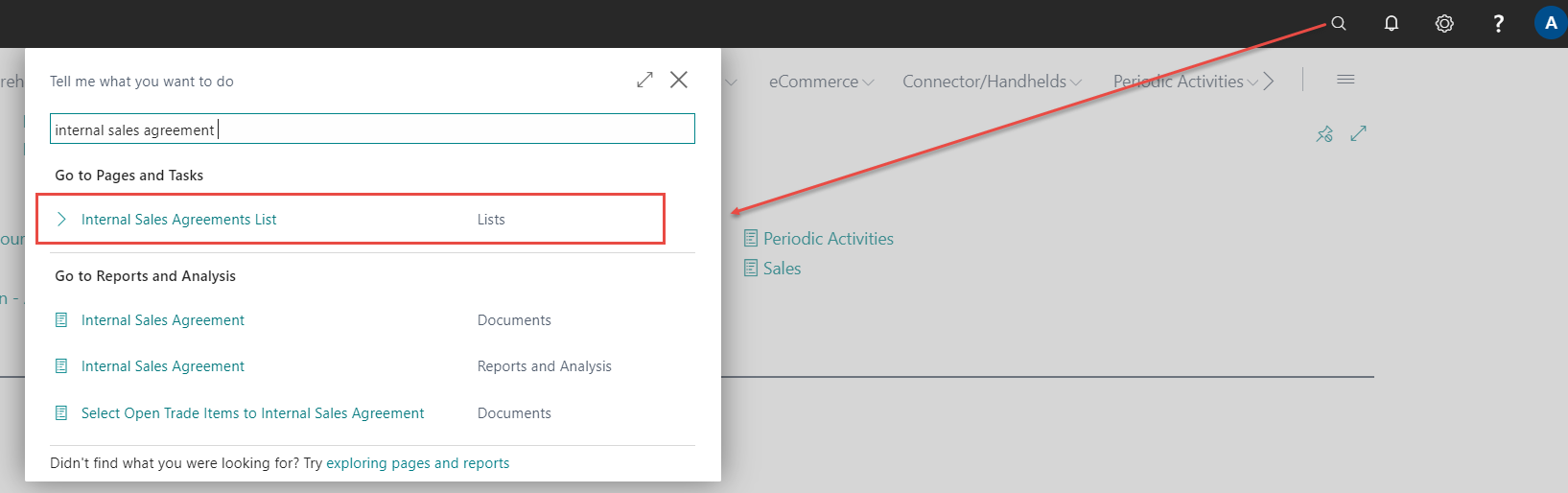Expand the search dialog to full size
Screen dimensions: 1568x493
click(644, 80)
